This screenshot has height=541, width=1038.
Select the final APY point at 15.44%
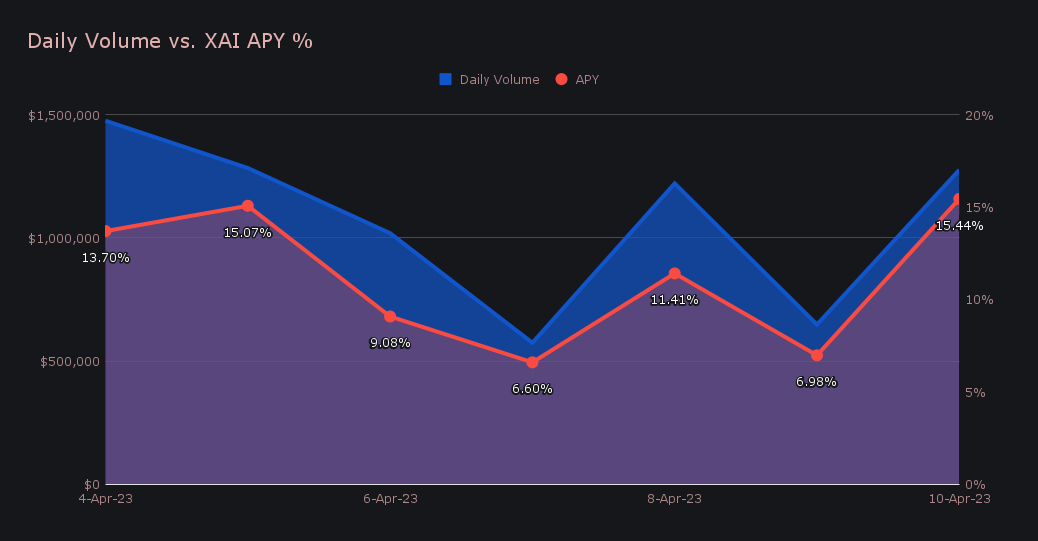point(957,200)
